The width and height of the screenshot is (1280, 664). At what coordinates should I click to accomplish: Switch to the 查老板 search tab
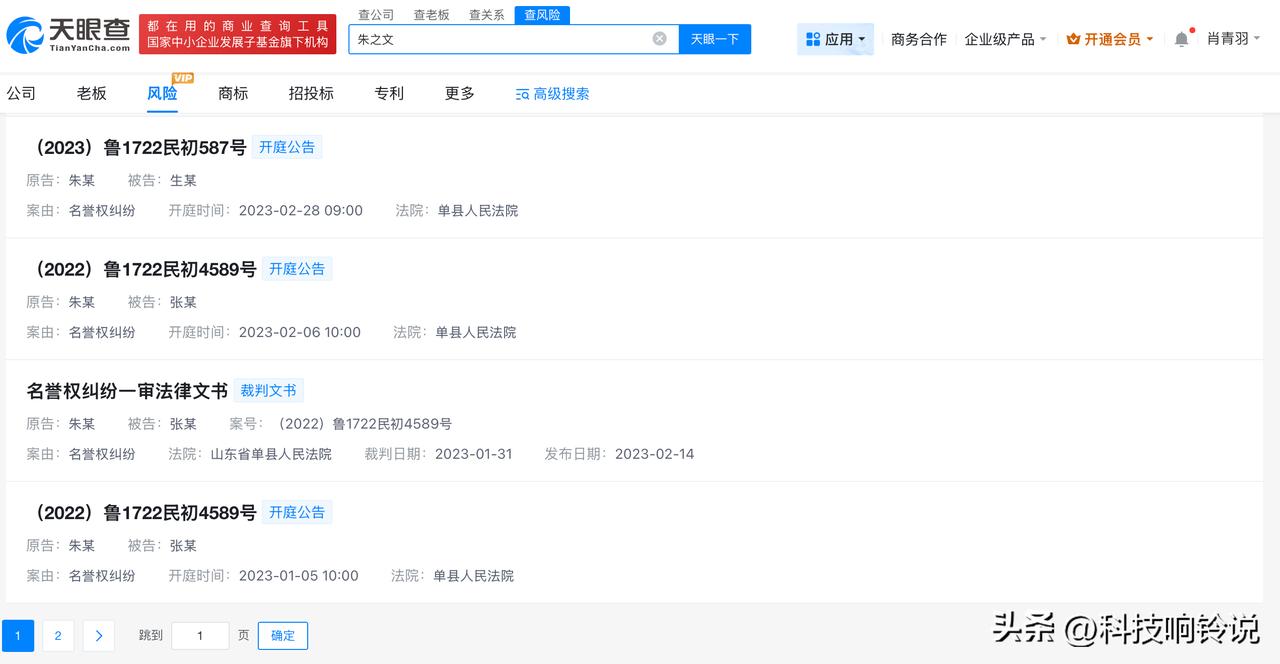(x=431, y=14)
